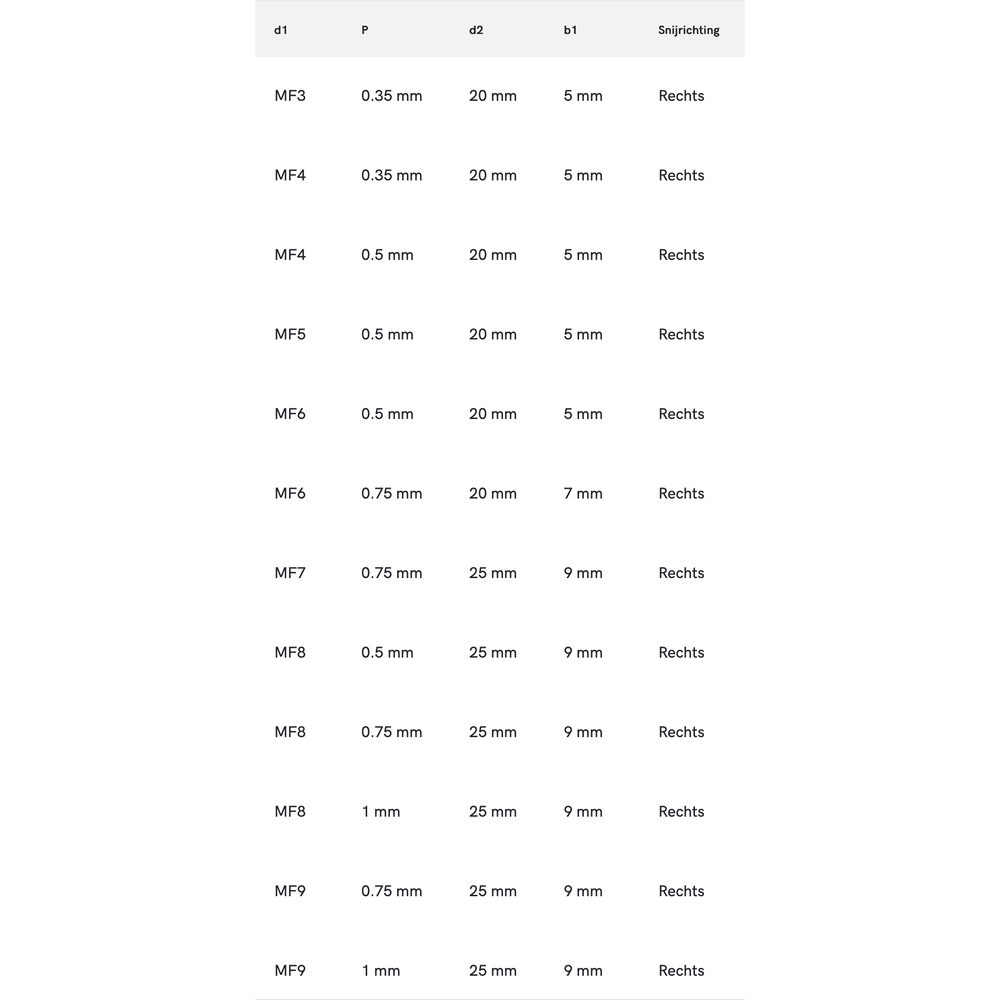1000x1000 pixels.
Task: Click the 0.5 mm pitch in the MF5 row
Action: [387, 334]
